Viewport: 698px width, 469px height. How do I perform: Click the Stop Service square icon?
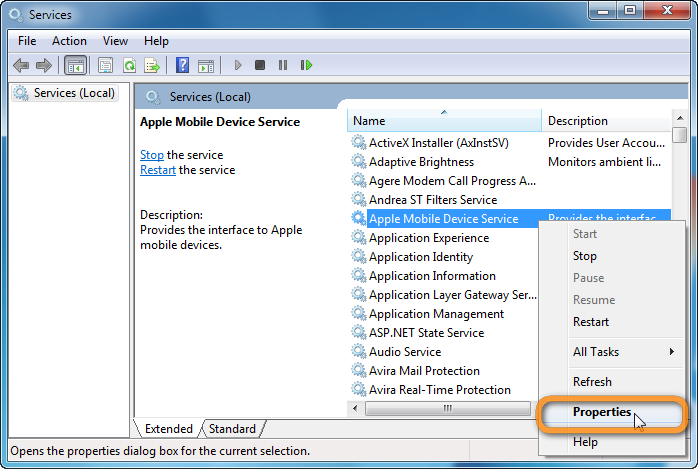pos(260,65)
